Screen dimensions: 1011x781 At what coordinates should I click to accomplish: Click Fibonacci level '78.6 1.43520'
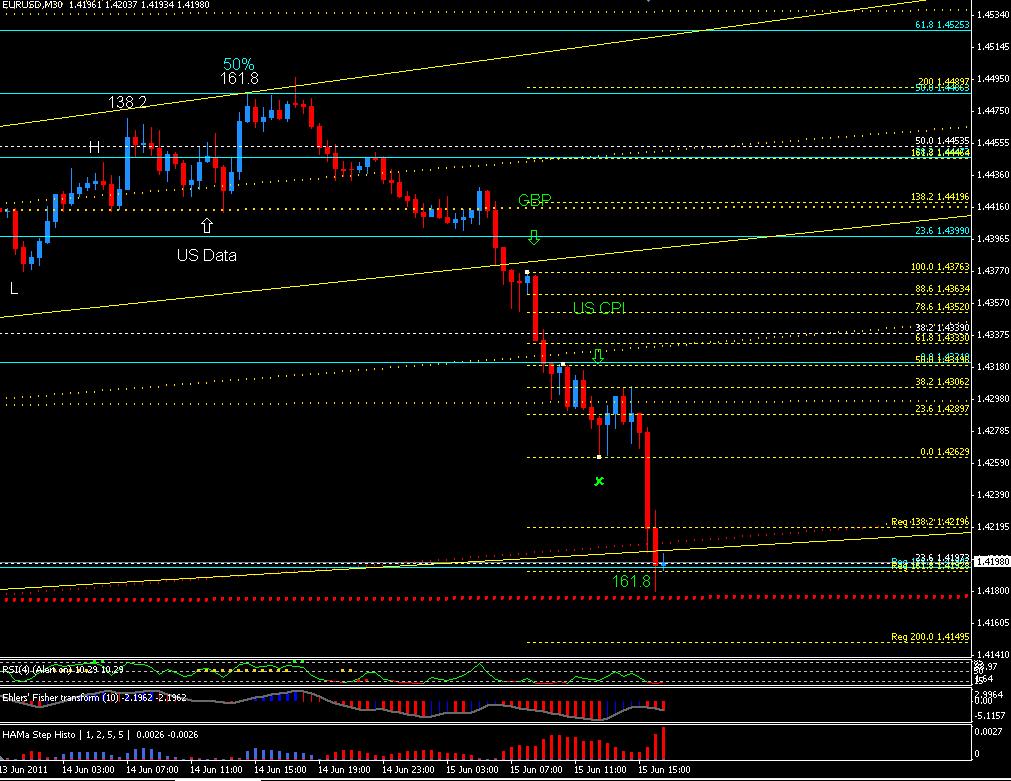click(x=942, y=307)
